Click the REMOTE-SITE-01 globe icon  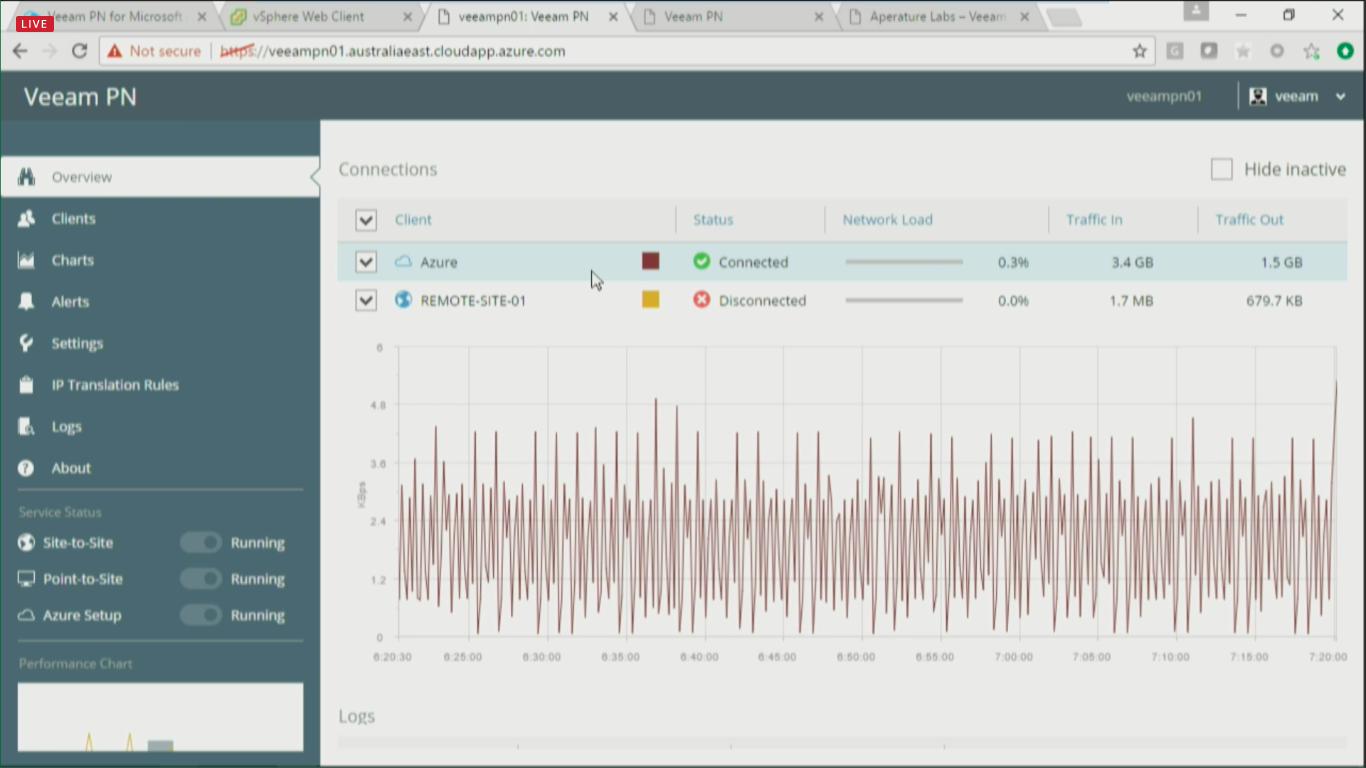tap(403, 300)
